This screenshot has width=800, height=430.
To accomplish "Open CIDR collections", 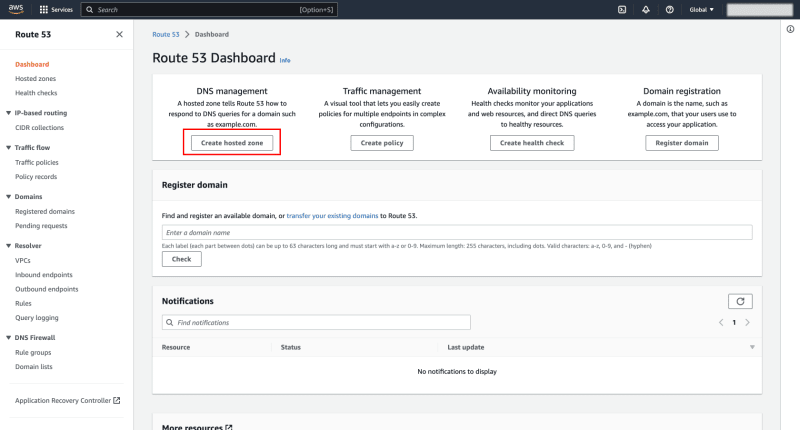I will pos(39,128).
